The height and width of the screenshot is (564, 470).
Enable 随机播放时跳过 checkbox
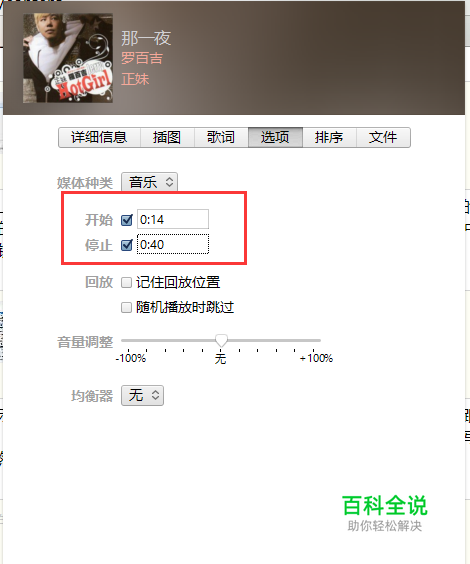(126, 308)
